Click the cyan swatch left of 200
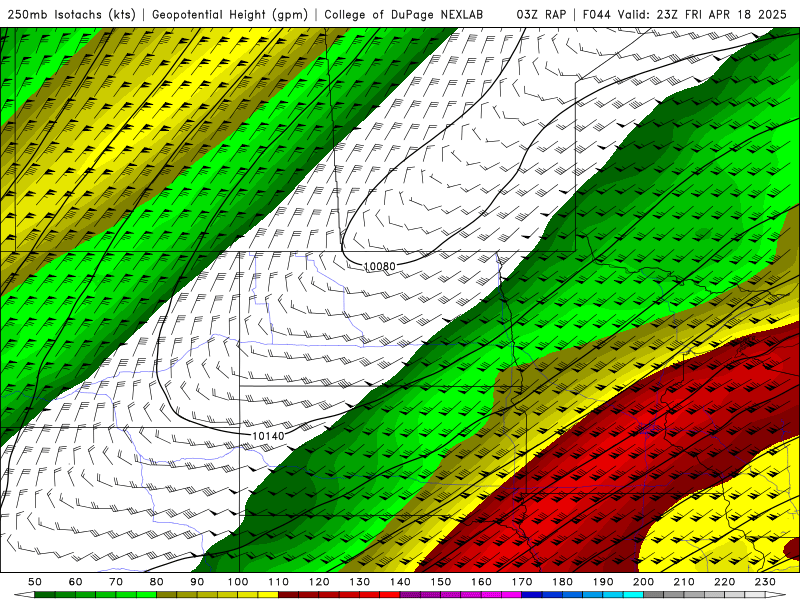Image resolution: width=800 pixels, height=600 pixels. coord(634,595)
